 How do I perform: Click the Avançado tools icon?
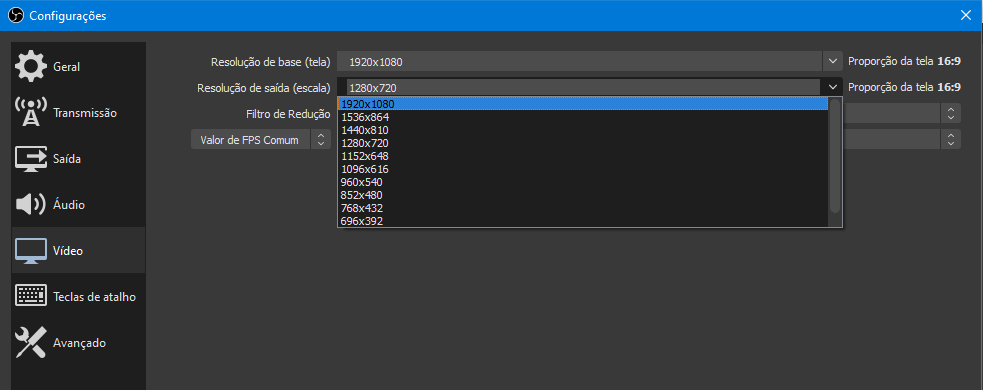30,342
